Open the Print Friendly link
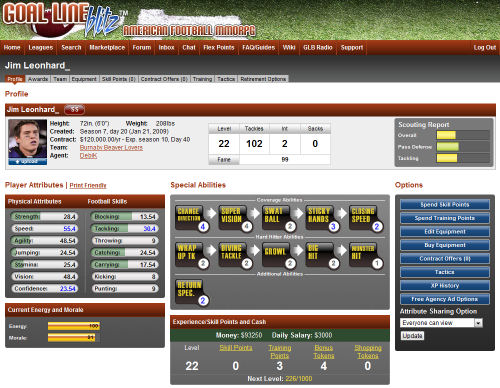 coord(88,185)
